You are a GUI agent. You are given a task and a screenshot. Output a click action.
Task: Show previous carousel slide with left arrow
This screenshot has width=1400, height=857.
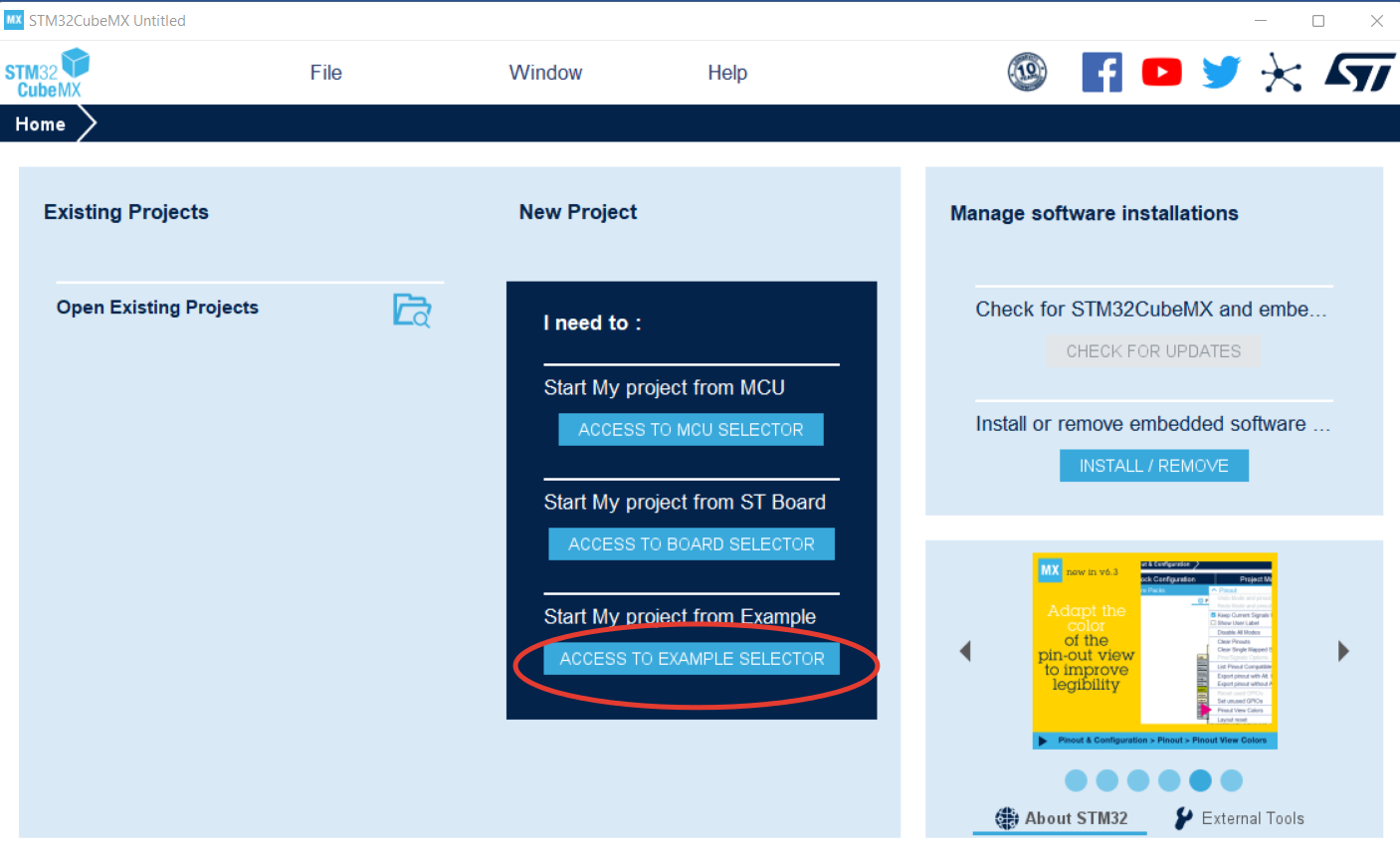[x=964, y=651]
